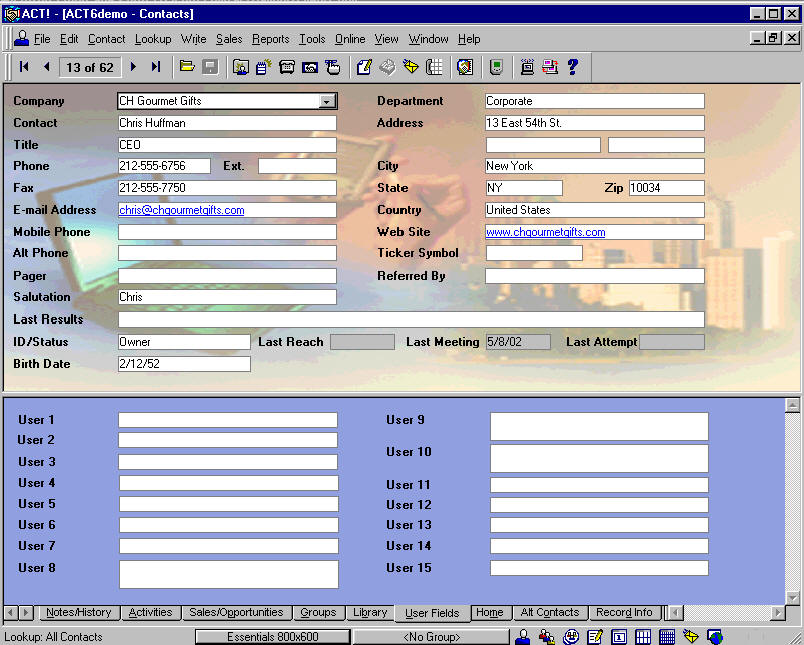The width and height of the screenshot is (804, 645).
Task: Open Task List icon in status bar
Action: 595,637
